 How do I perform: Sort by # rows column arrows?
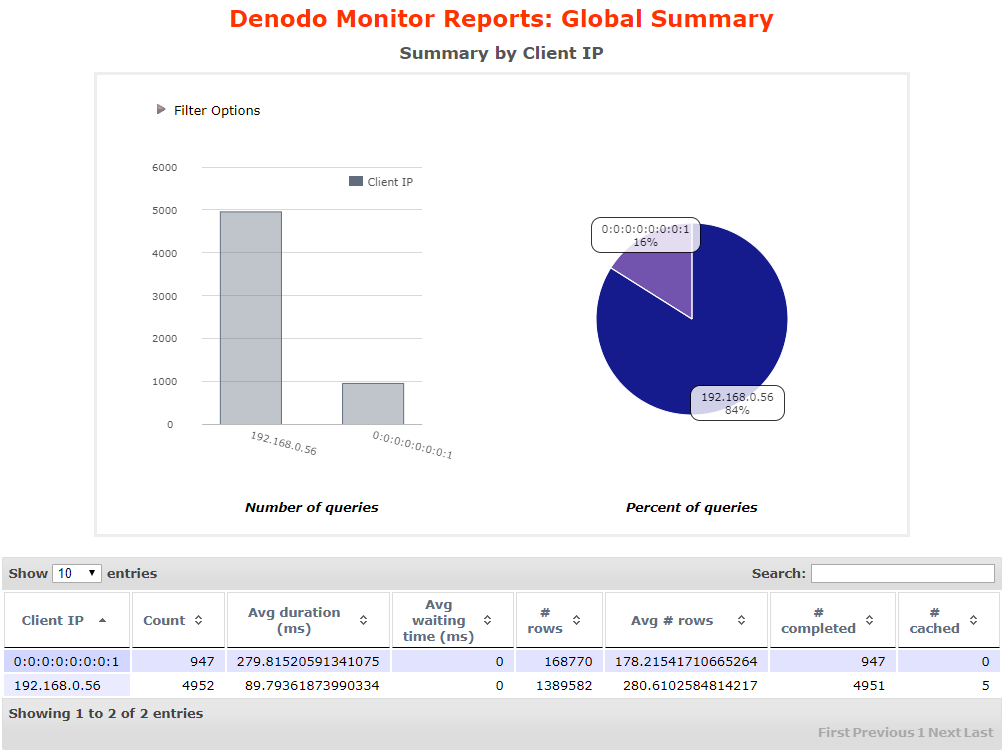[x=576, y=620]
